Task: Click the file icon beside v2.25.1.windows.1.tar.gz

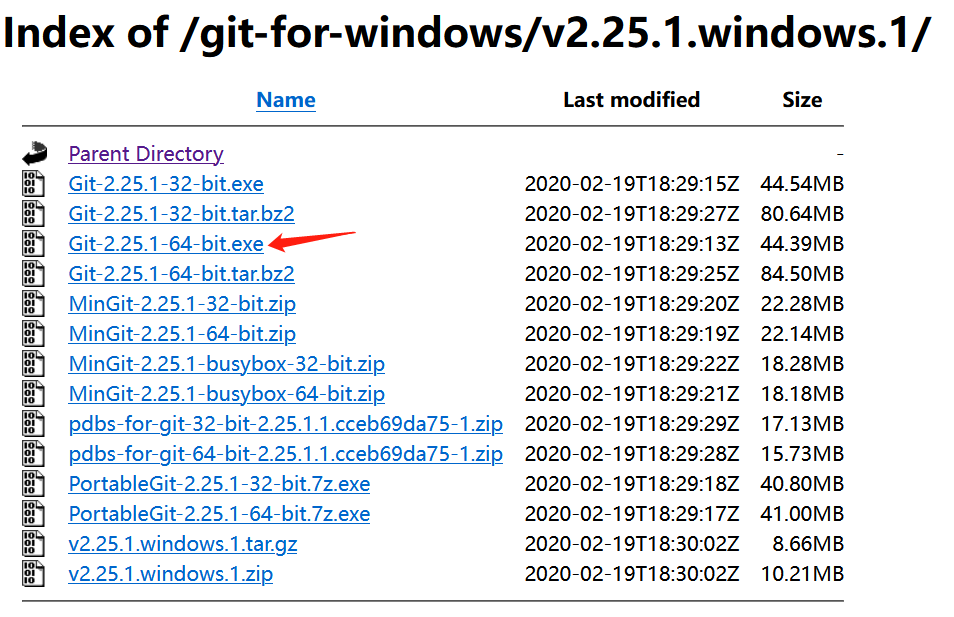Action: 33,544
